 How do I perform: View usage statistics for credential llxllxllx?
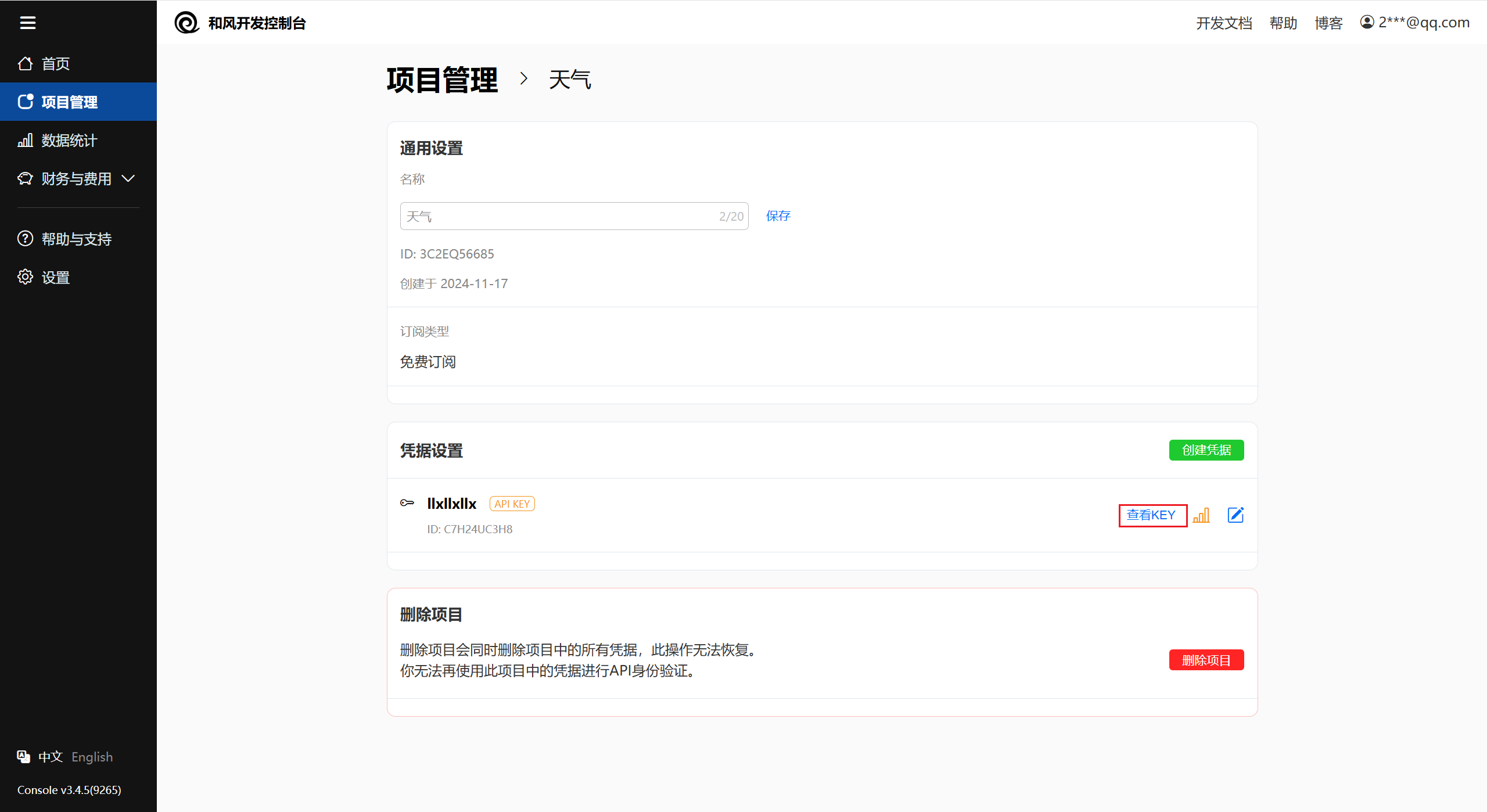(x=1201, y=515)
